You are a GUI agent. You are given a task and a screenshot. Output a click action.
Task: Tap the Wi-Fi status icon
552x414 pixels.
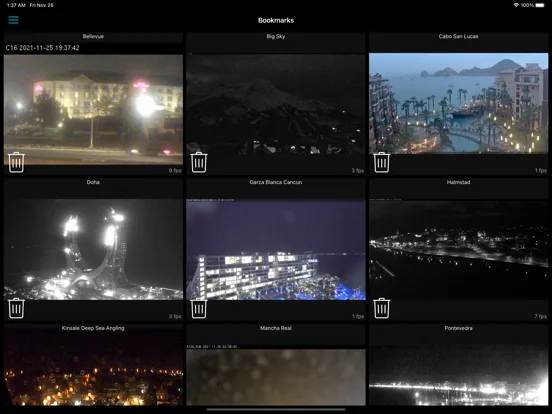(516, 5)
